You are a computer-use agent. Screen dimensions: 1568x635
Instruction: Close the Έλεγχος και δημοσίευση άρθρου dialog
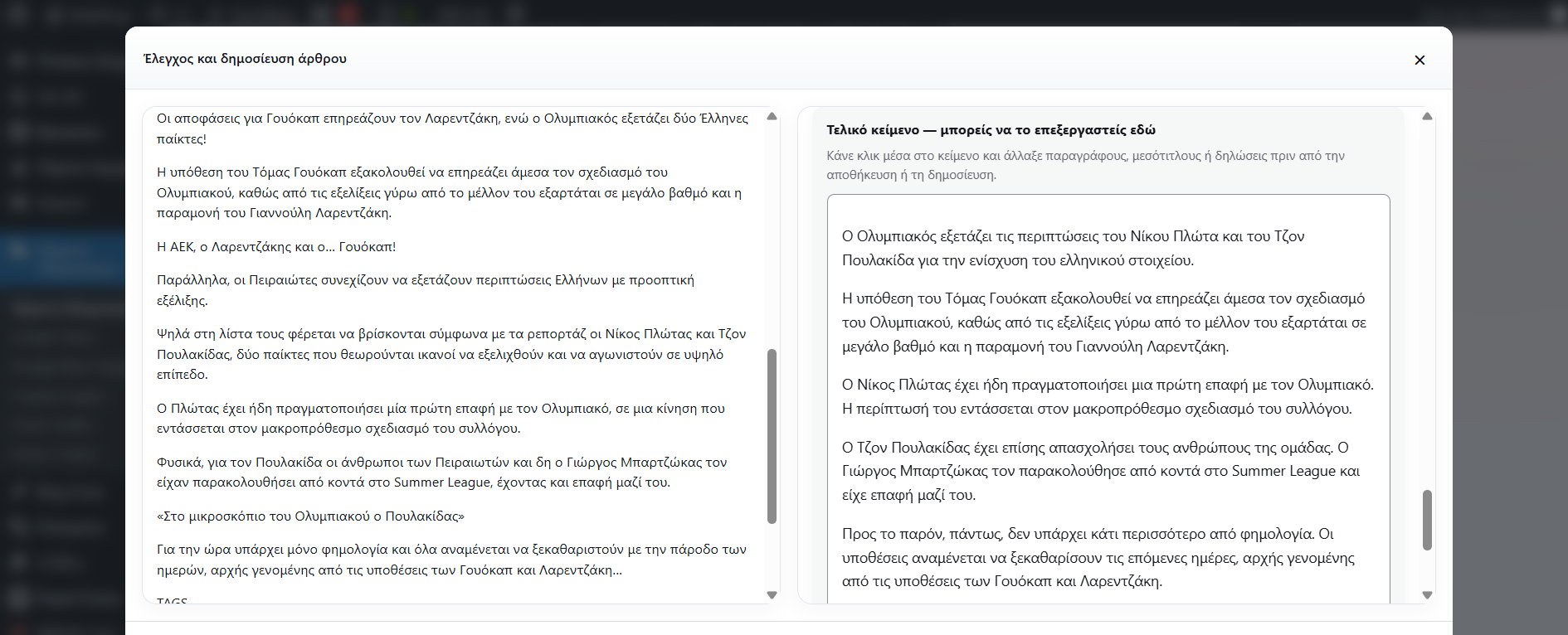[x=1419, y=60]
